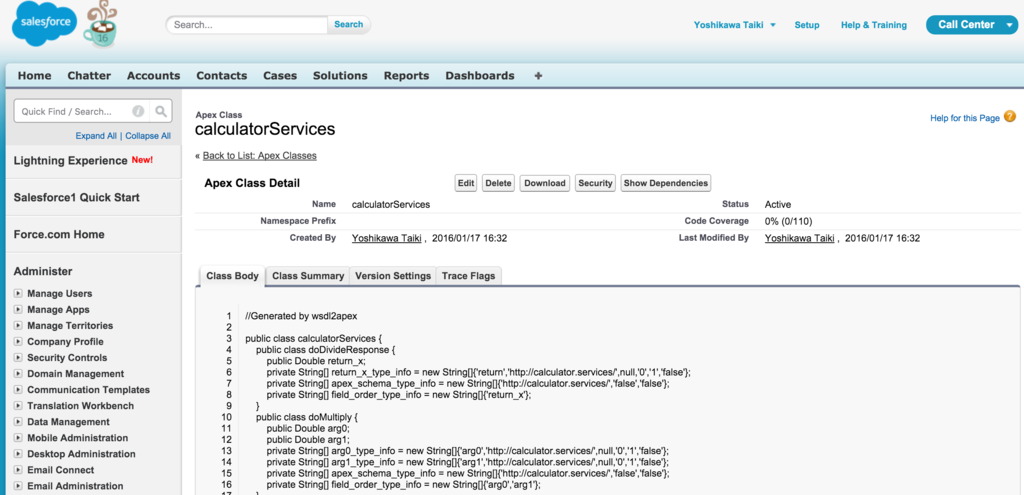This screenshot has width=1024, height=495.
Task: Expand Email Administration tree node
Action: point(18,486)
